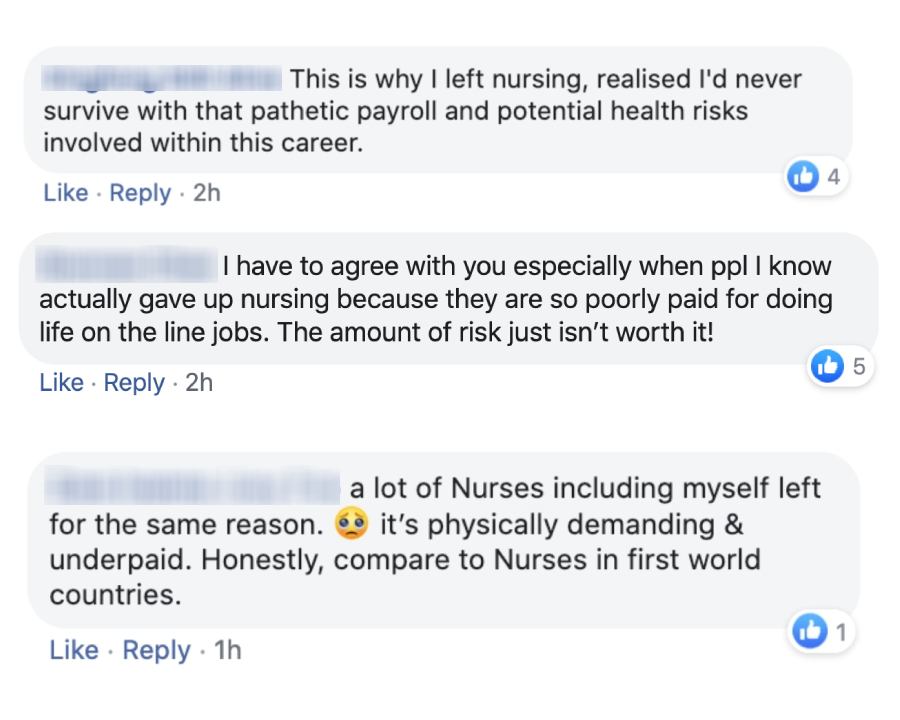900x720 pixels.
Task: Reply to the "pathetic payroll" comment
Action: pos(140,193)
